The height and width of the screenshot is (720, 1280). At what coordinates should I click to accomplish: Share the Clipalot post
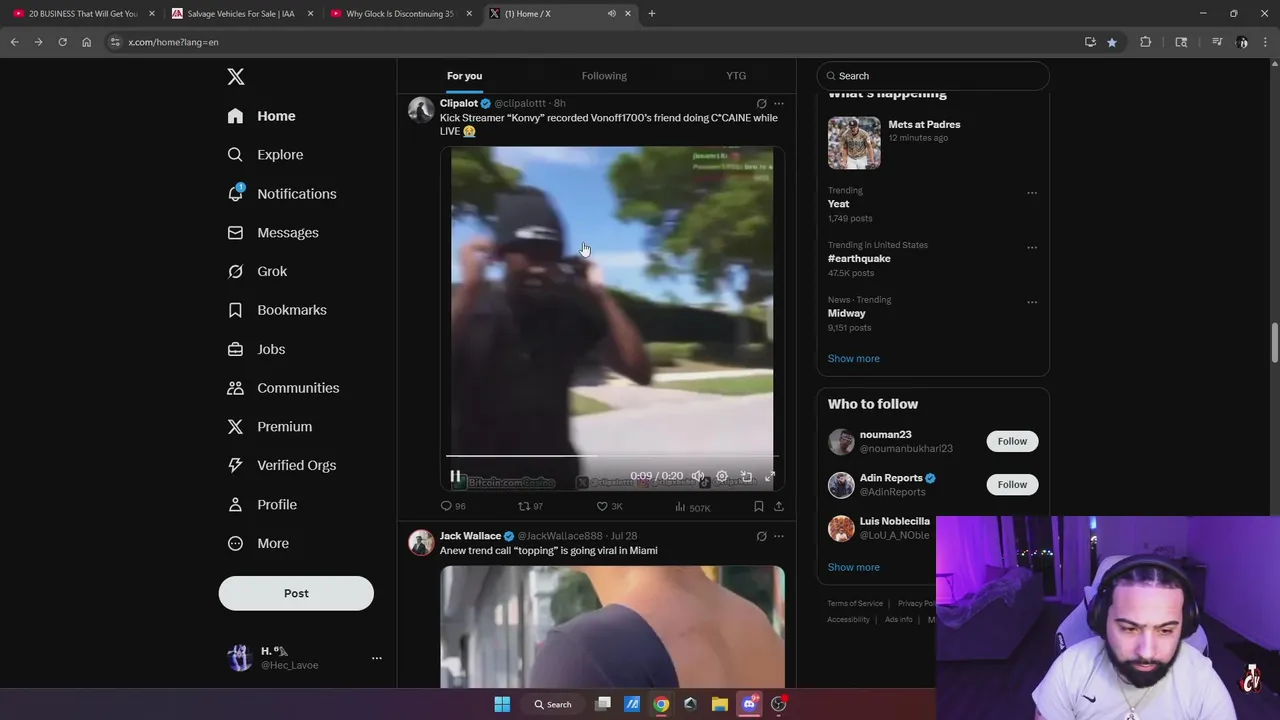[779, 507]
